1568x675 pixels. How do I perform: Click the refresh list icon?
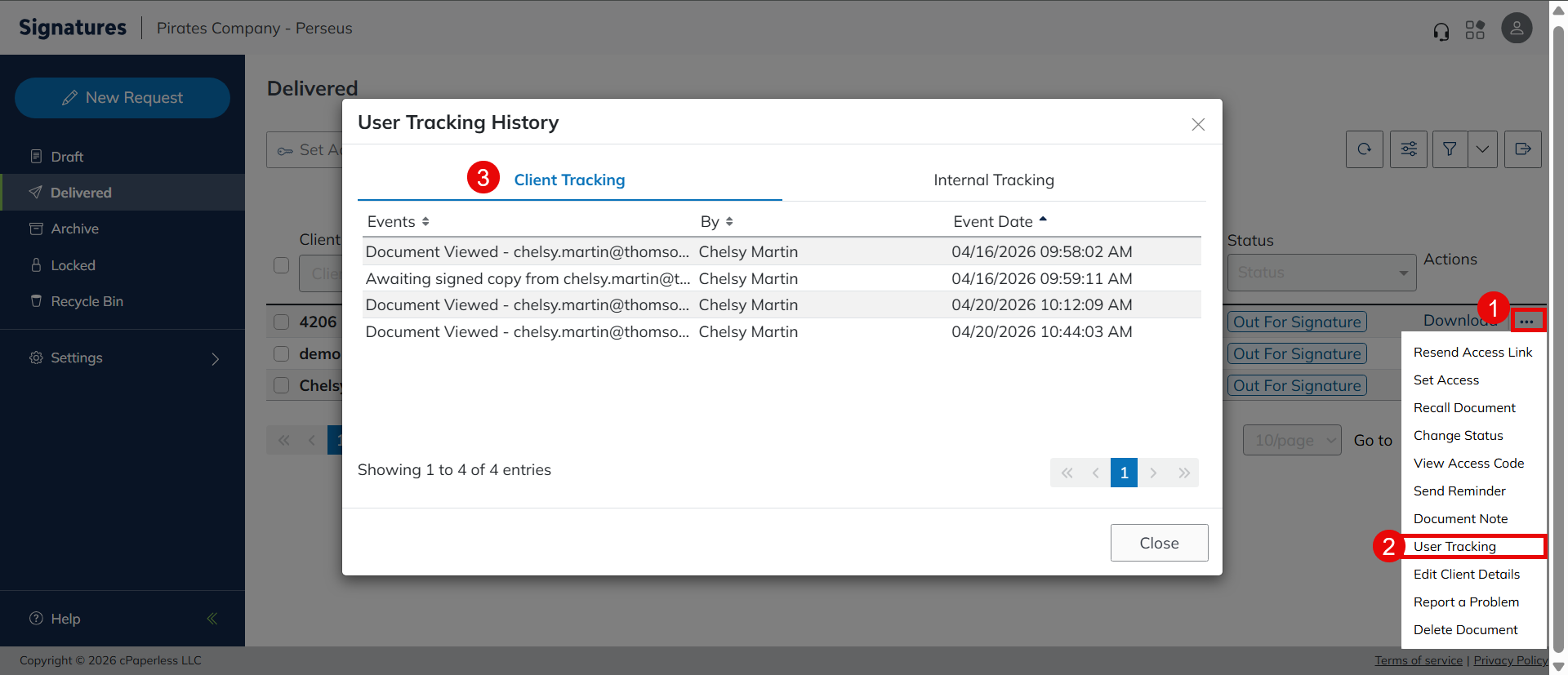(1364, 149)
